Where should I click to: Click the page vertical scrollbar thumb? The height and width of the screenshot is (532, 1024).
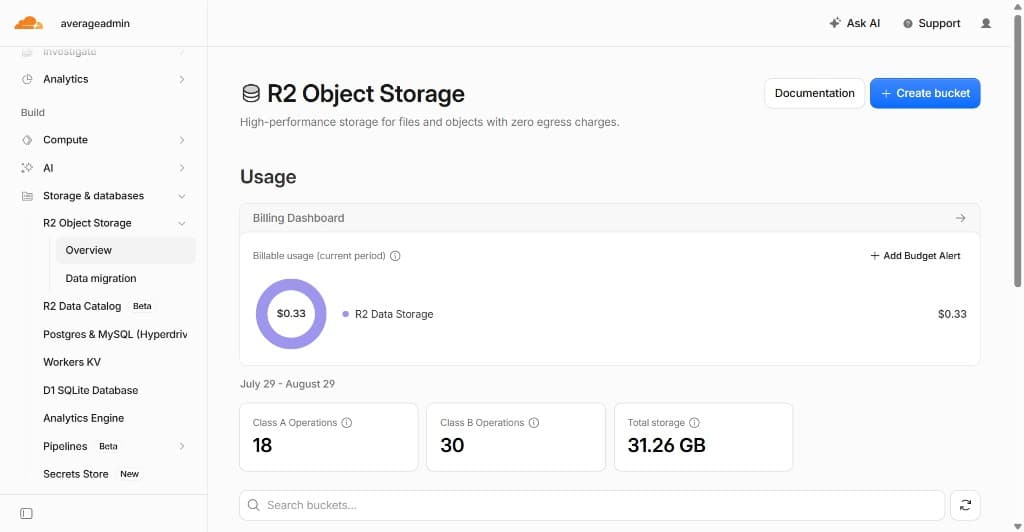(1017, 150)
